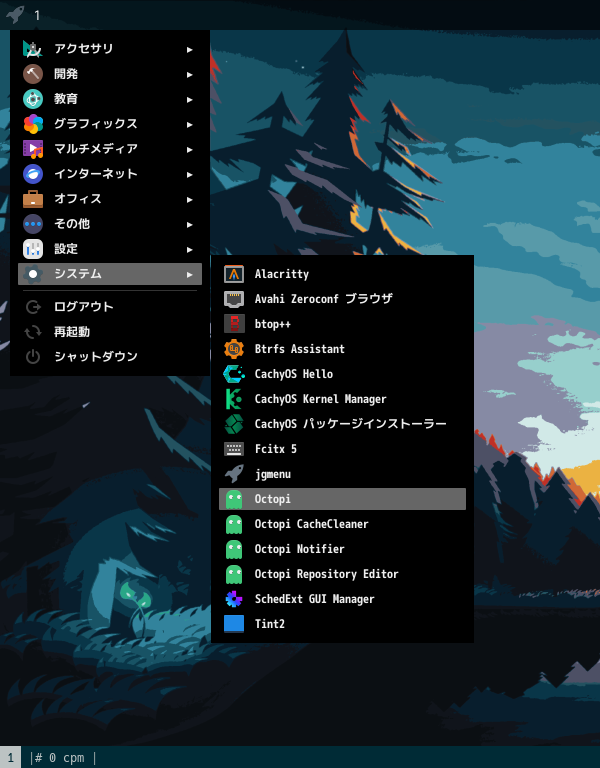
Task: Open the インターネット menu category
Action: 110,174
